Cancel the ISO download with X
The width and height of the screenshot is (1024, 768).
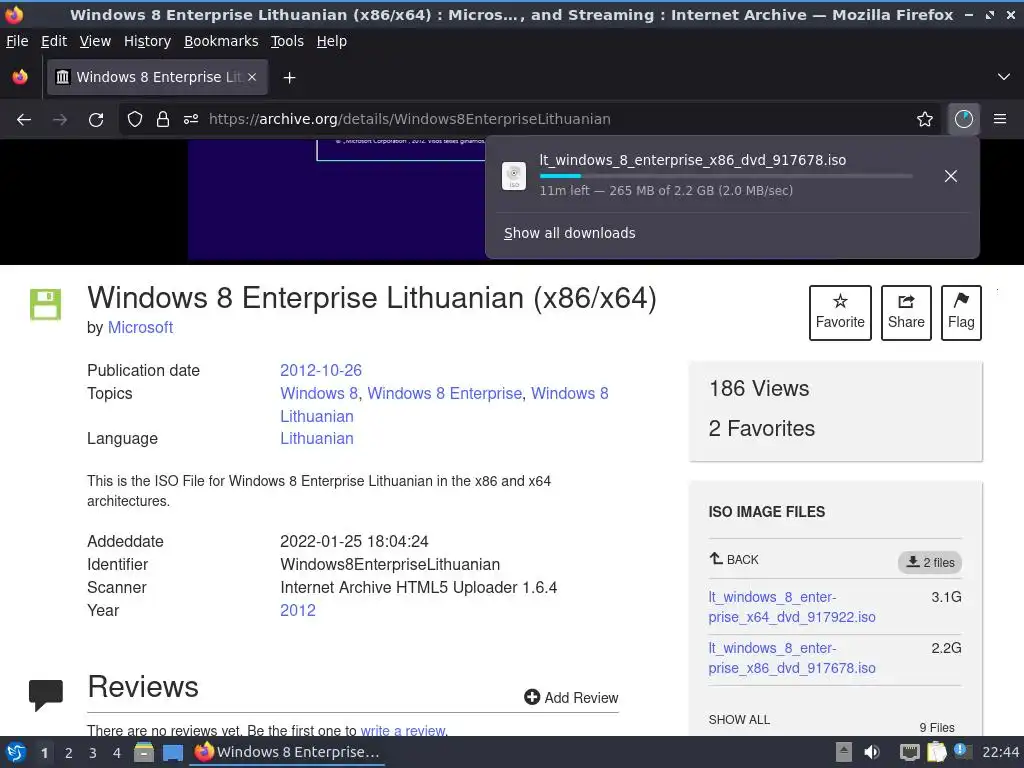pos(951,176)
